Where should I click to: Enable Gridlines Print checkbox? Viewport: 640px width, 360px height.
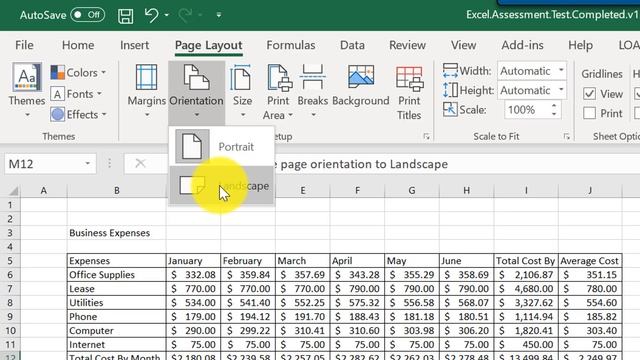(x=589, y=113)
